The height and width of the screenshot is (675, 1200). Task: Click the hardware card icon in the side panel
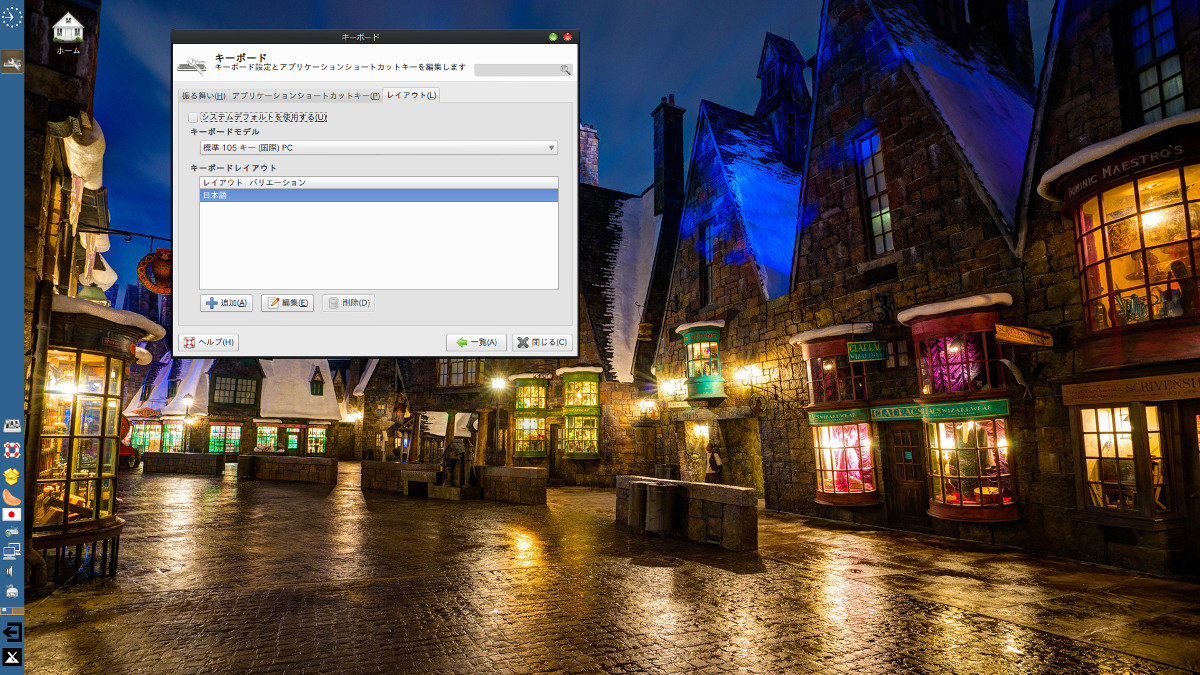pyautogui.click(x=12, y=428)
